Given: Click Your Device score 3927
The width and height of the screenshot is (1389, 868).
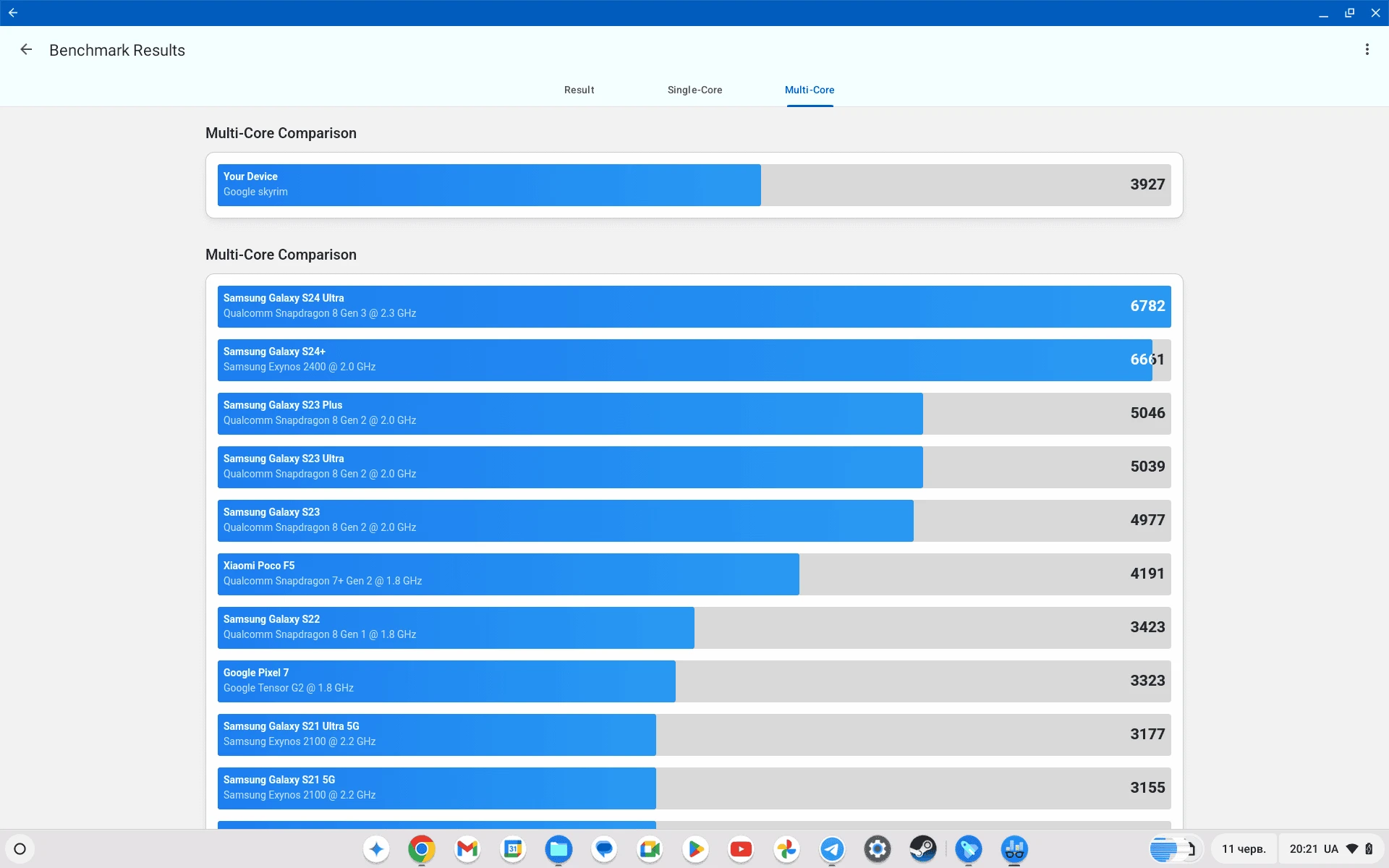Looking at the screenshot, I should [1147, 184].
